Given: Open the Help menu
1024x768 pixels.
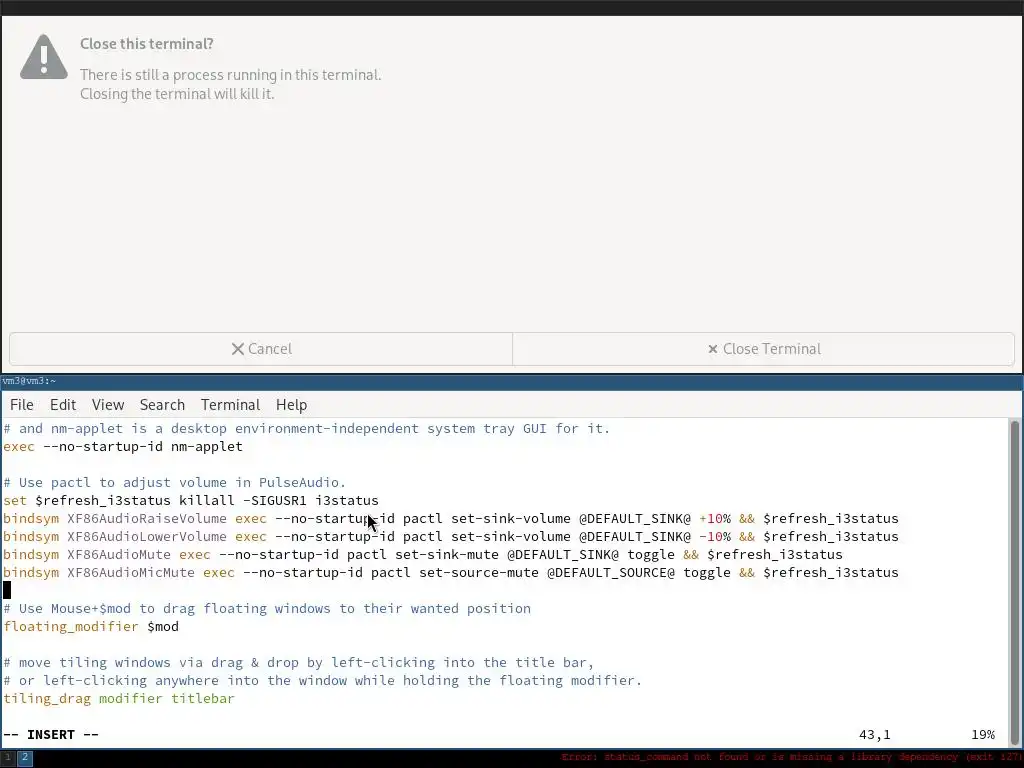Looking at the screenshot, I should pyautogui.click(x=291, y=405).
